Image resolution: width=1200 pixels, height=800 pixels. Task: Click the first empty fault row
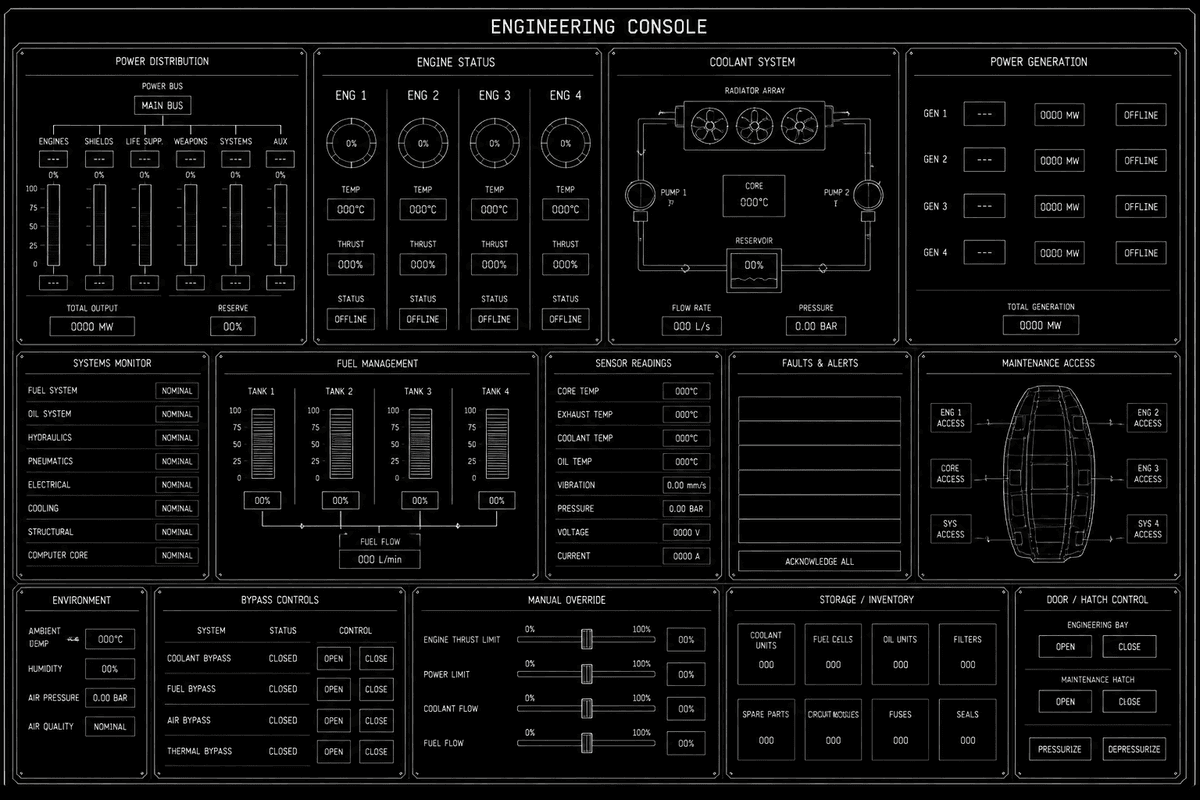coord(819,408)
